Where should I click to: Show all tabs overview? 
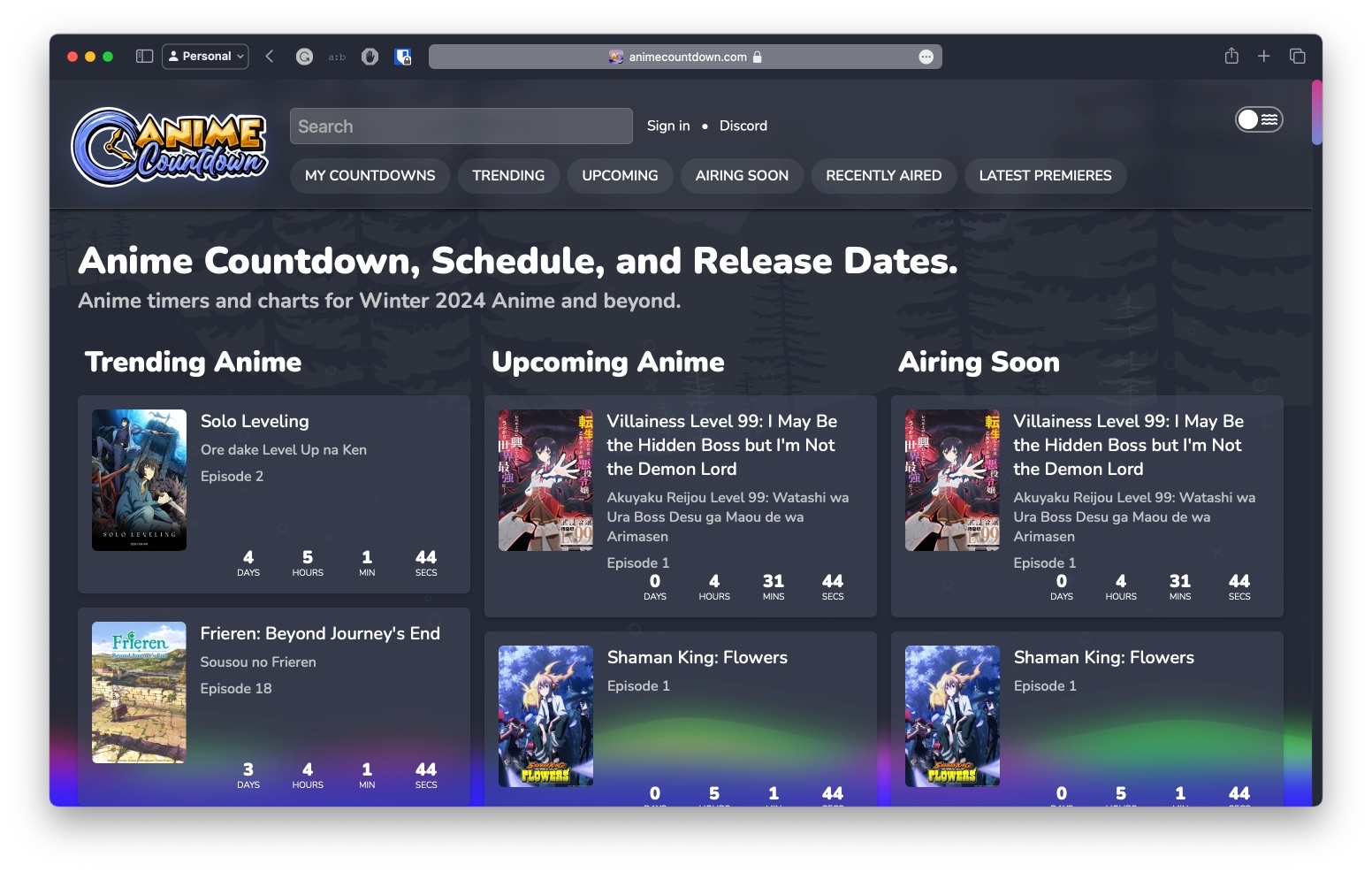(1298, 56)
